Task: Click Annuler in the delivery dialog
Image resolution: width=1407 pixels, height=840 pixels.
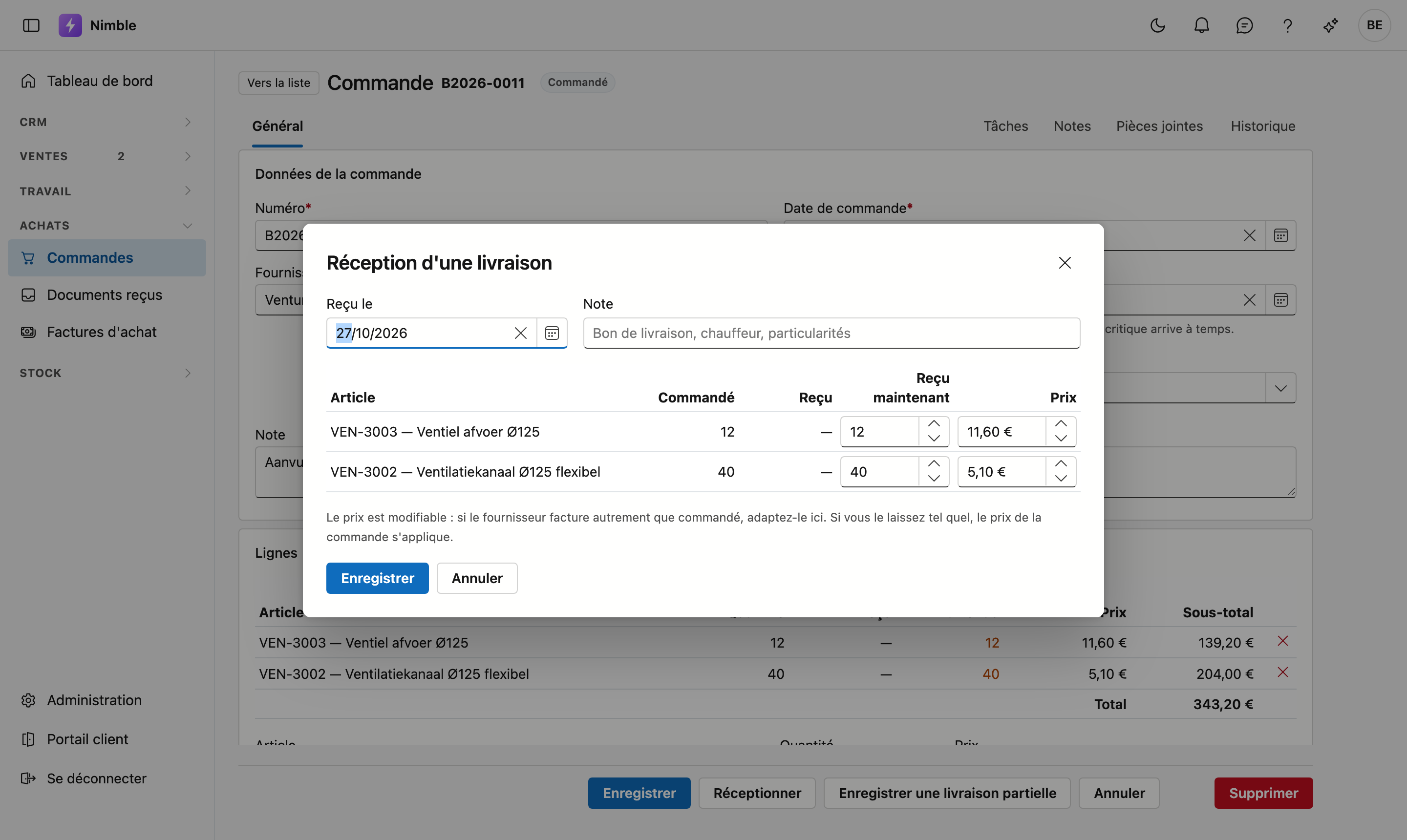Action: coord(477,578)
